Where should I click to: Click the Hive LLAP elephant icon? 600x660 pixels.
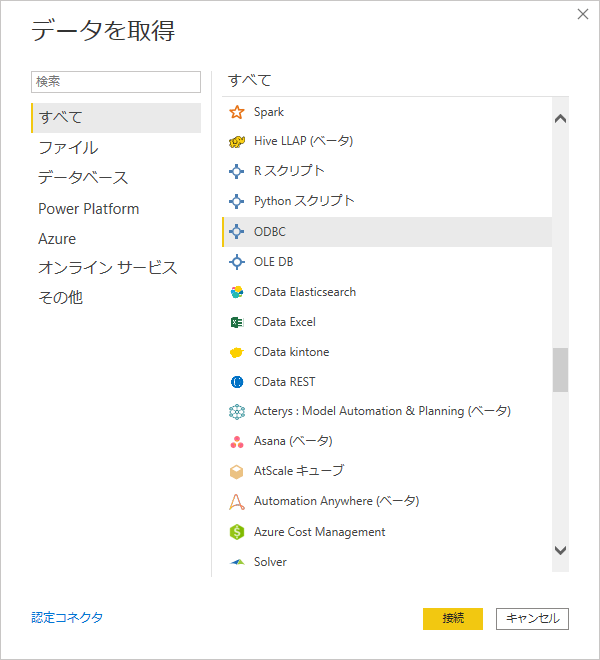pos(237,142)
